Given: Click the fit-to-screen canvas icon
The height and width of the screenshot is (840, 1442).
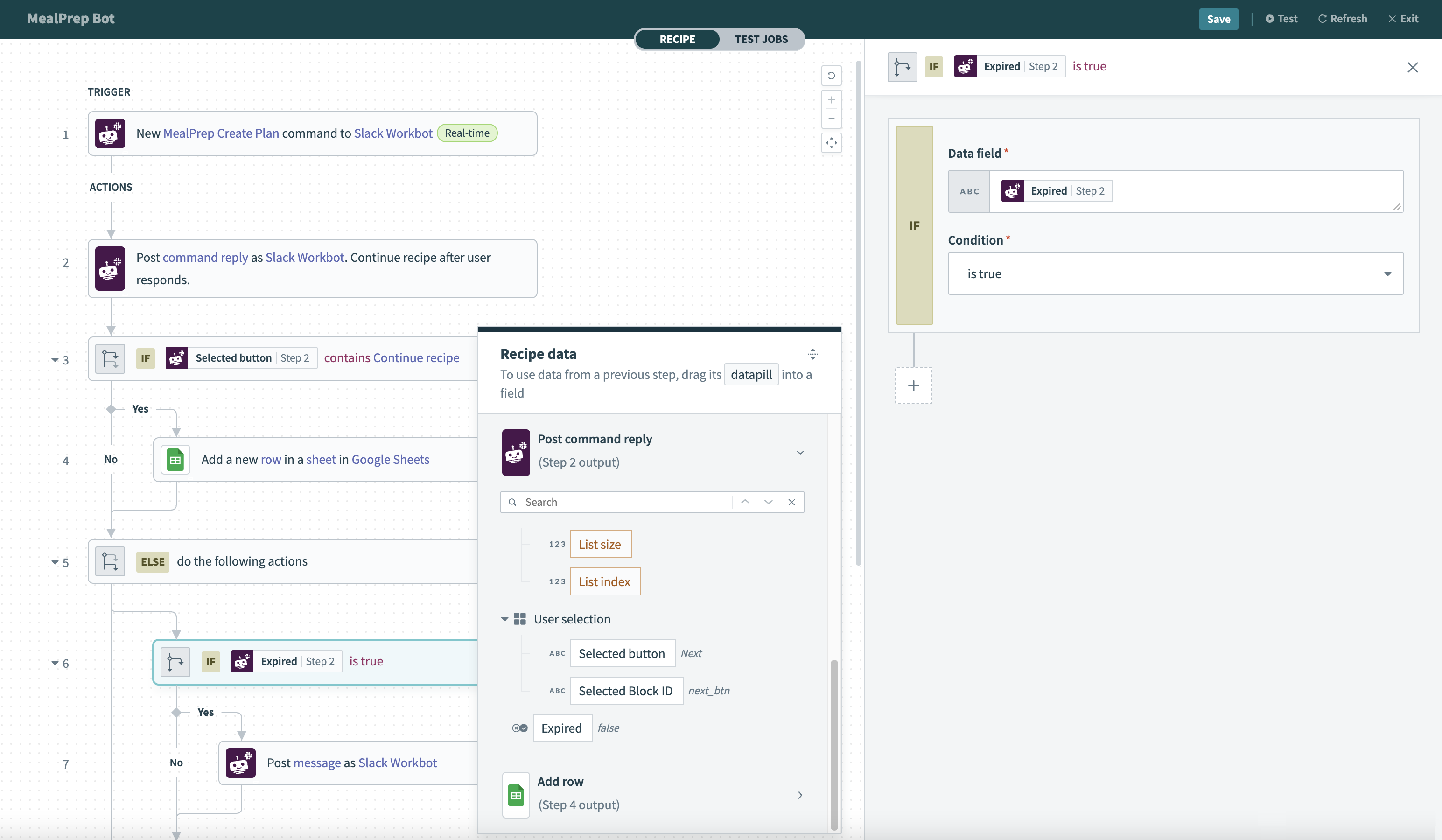Looking at the screenshot, I should 831,143.
